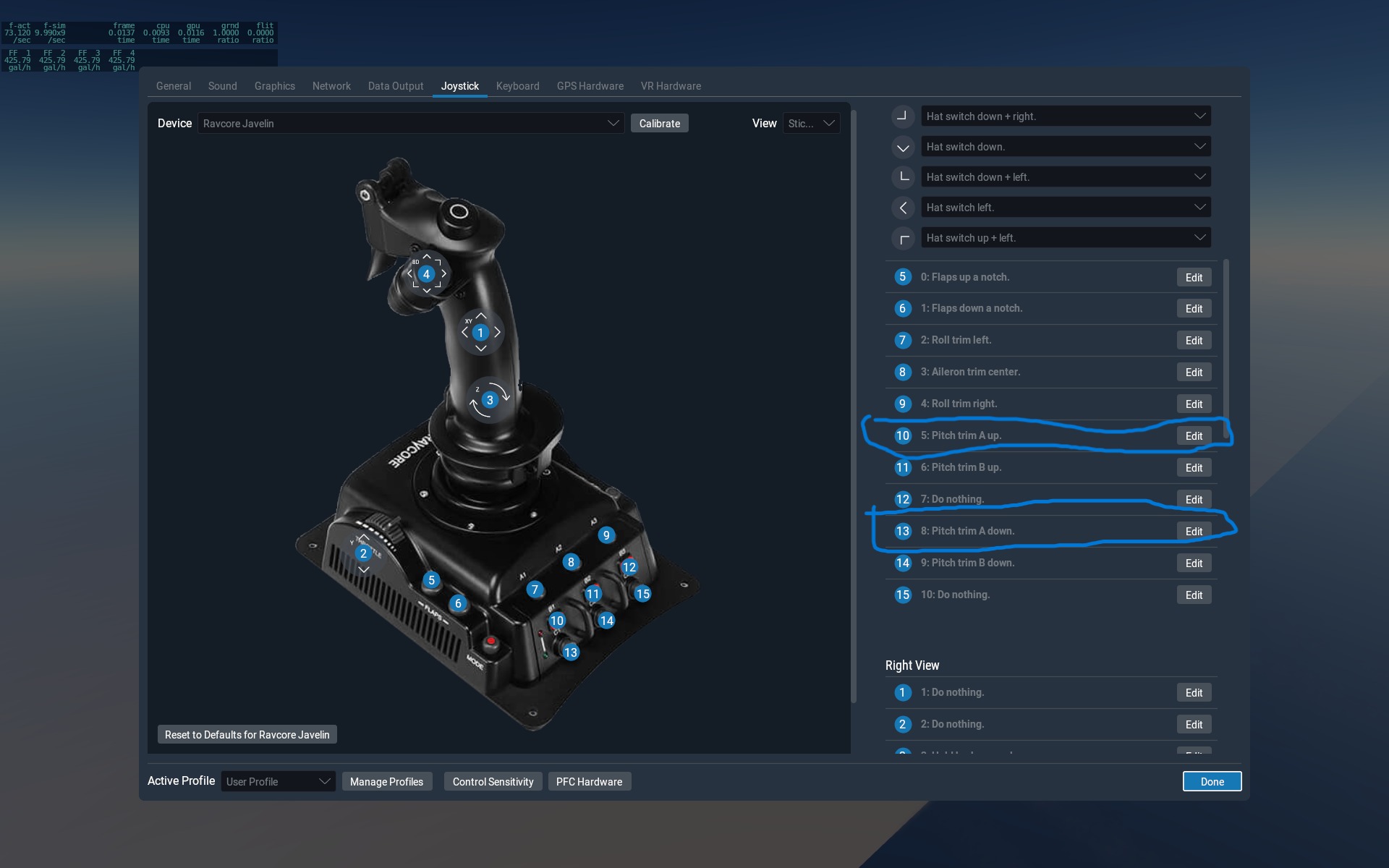
Task: Click marker 3 twist axis on joystick
Action: 490,400
